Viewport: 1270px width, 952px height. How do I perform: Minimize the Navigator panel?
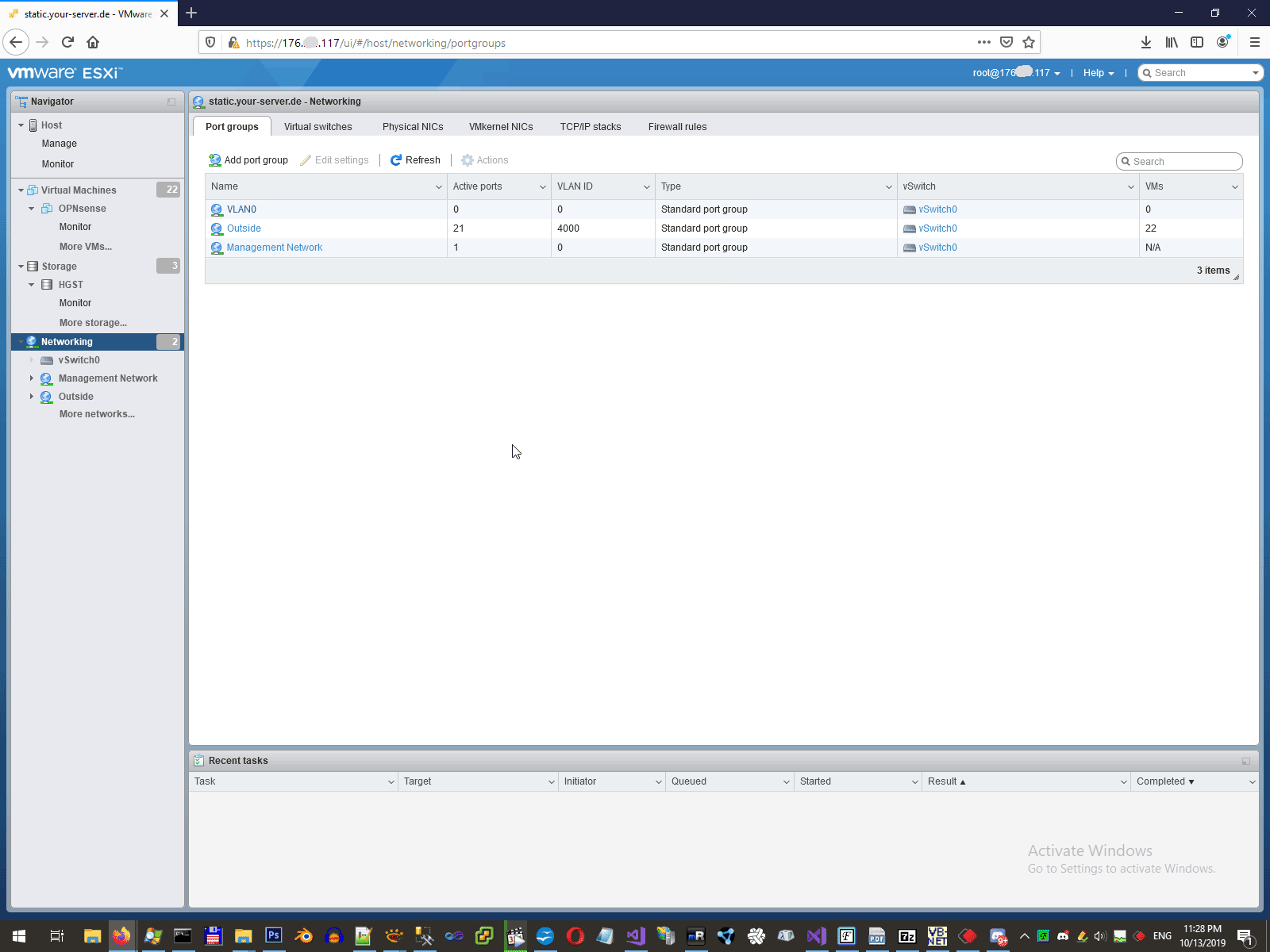pos(171,102)
